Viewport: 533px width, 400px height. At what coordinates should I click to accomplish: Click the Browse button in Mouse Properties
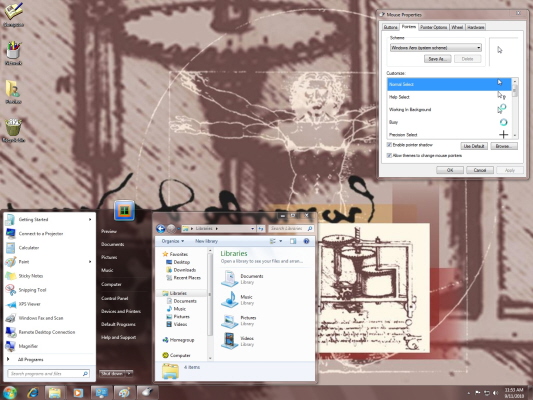click(x=504, y=146)
